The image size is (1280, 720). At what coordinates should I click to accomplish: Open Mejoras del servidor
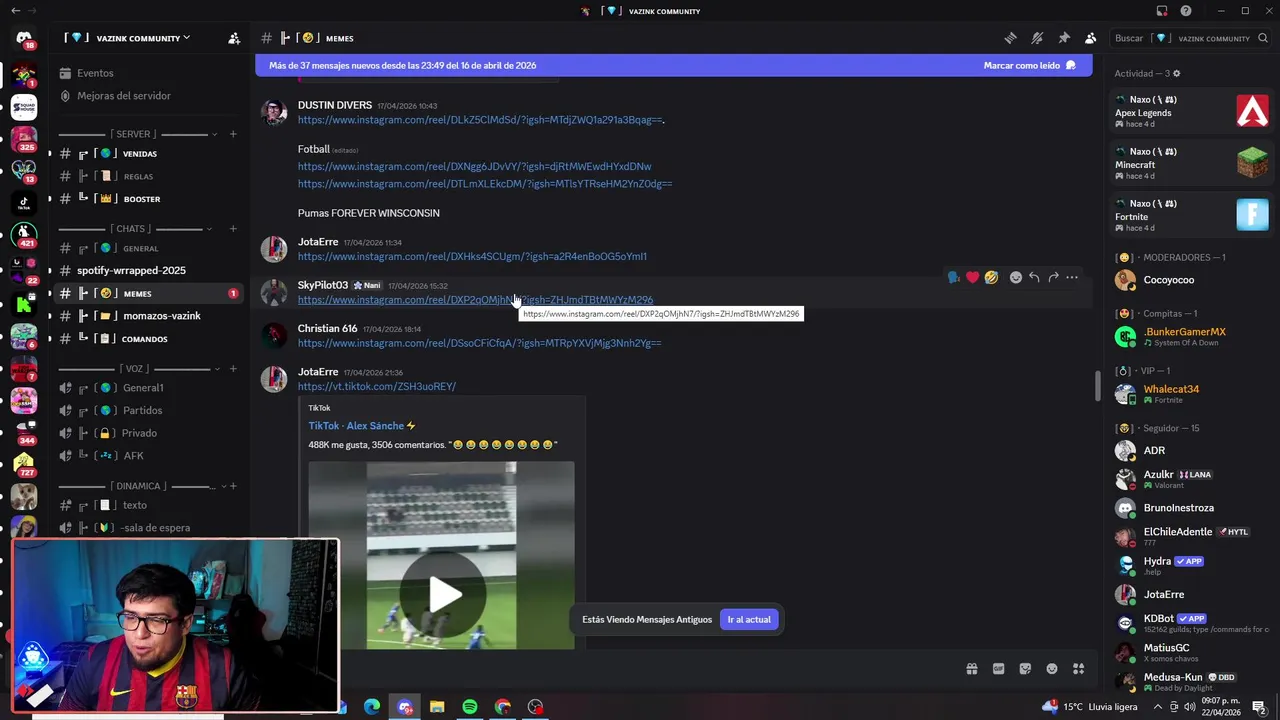(x=124, y=96)
